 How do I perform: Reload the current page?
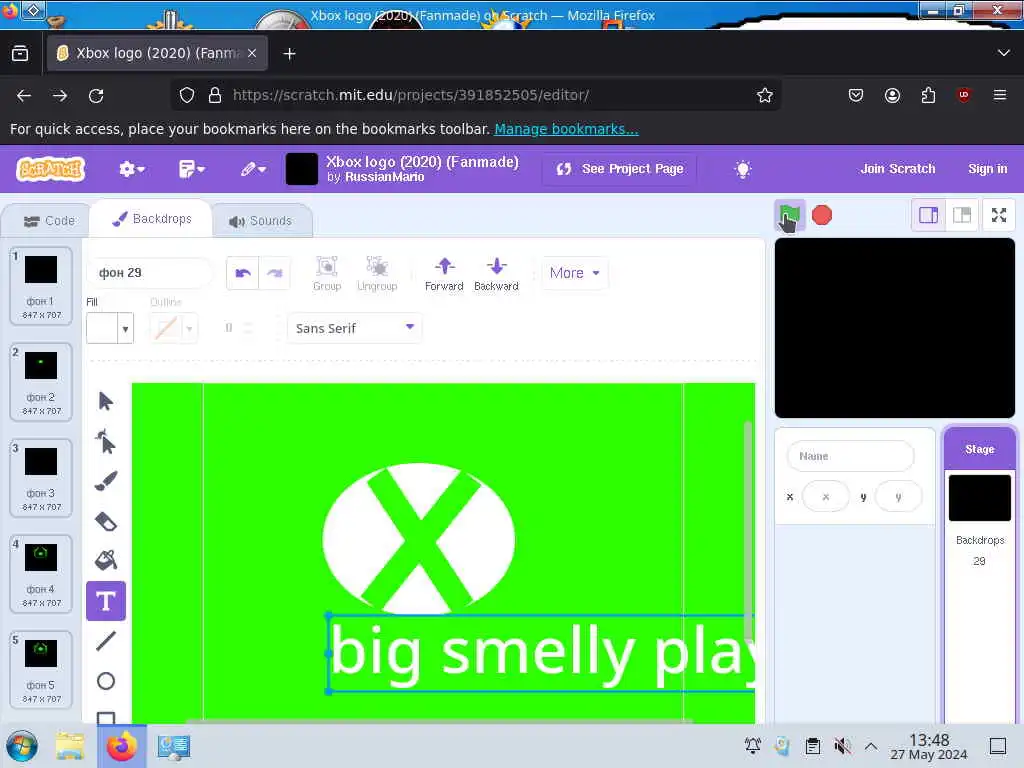click(96, 95)
